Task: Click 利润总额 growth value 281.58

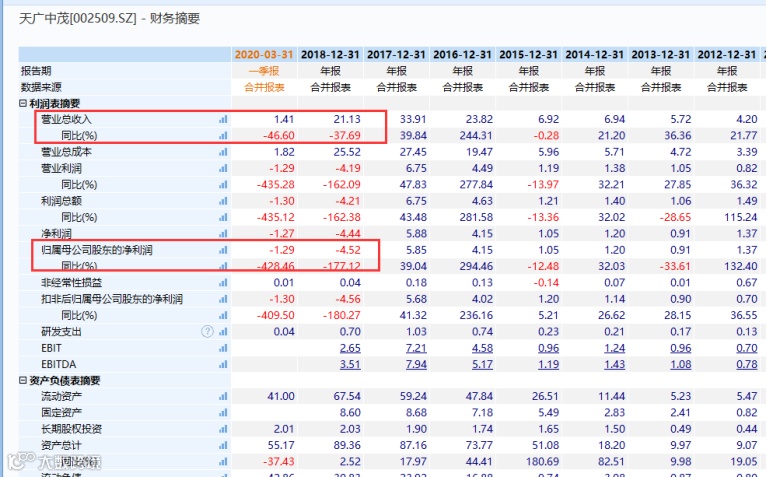Action: tap(476, 217)
